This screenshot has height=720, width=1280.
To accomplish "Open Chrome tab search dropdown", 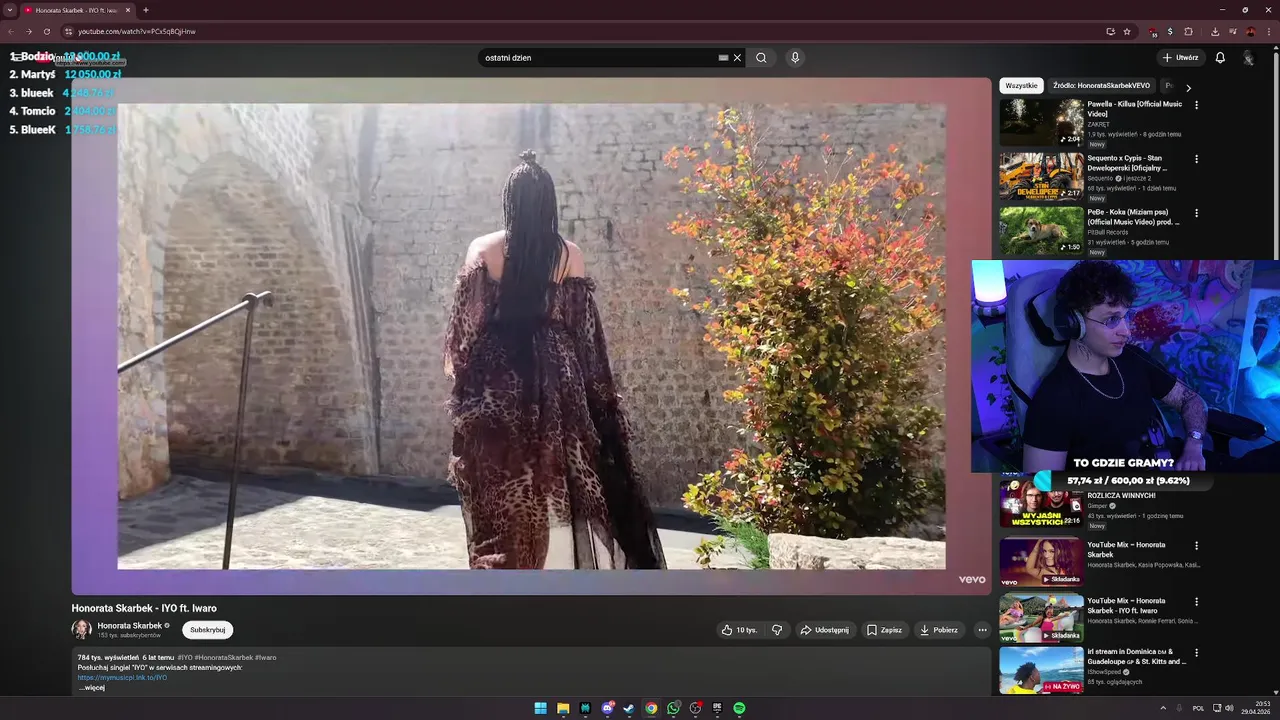I will tap(10, 10).
